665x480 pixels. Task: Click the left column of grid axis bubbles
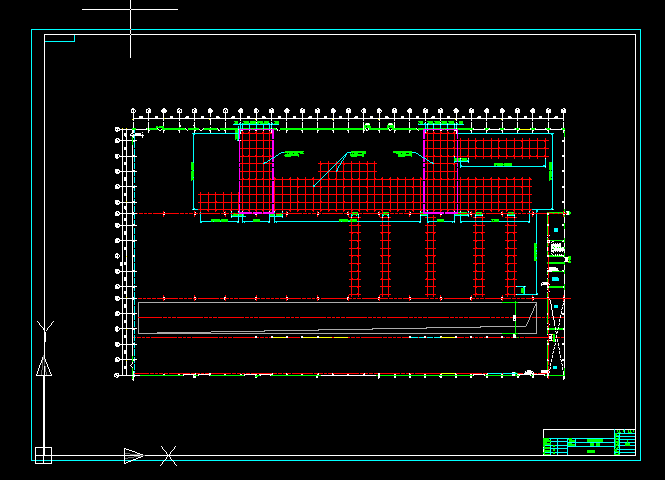[x=117, y=250]
